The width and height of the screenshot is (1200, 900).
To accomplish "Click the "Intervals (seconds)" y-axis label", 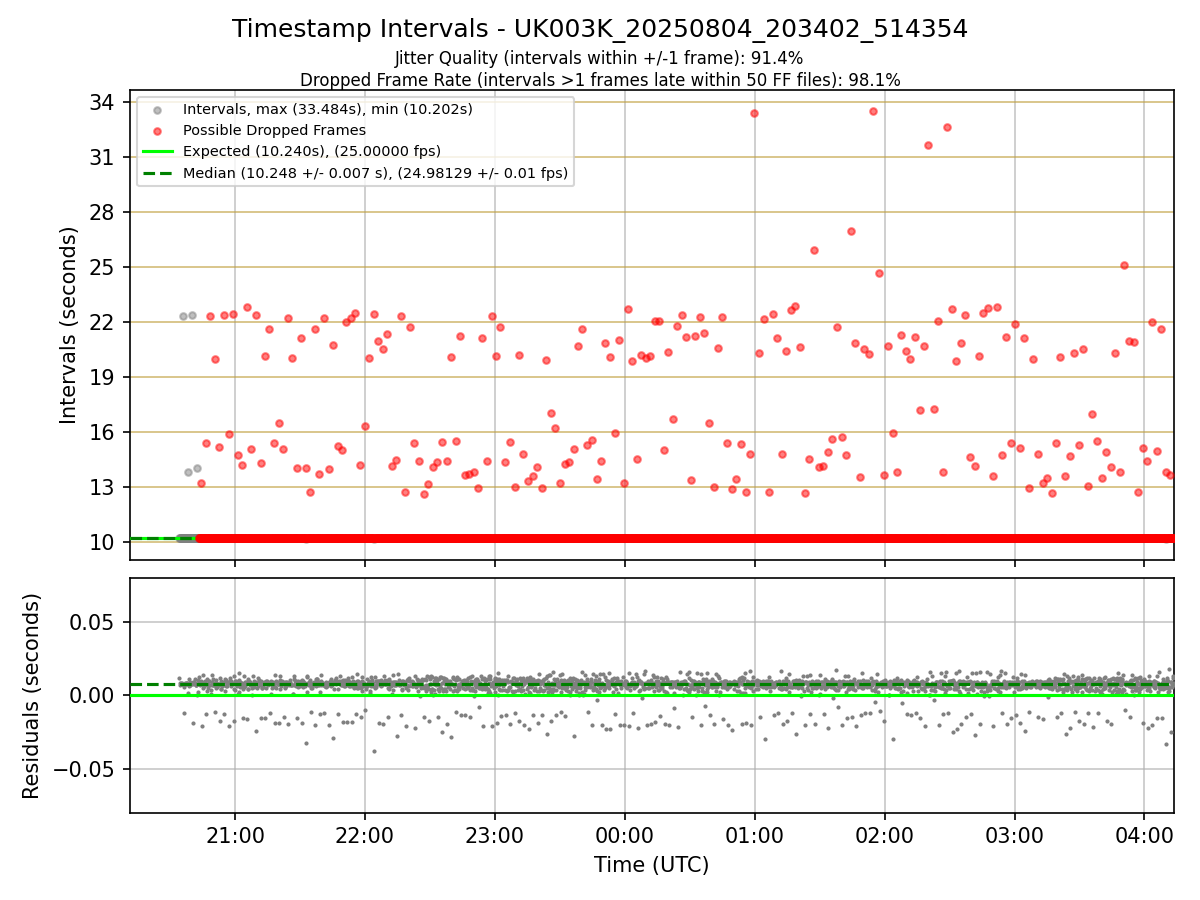I will [x=69, y=325].
